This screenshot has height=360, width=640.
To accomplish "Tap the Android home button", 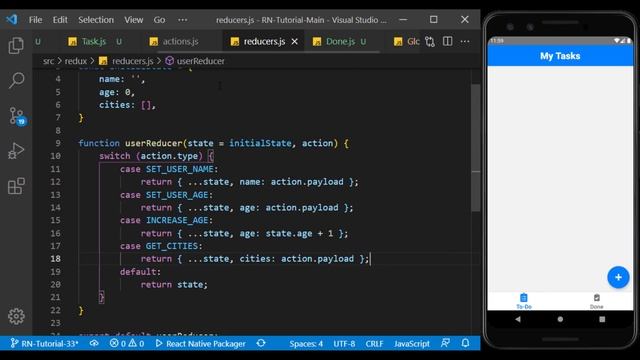I will [560, 319].
